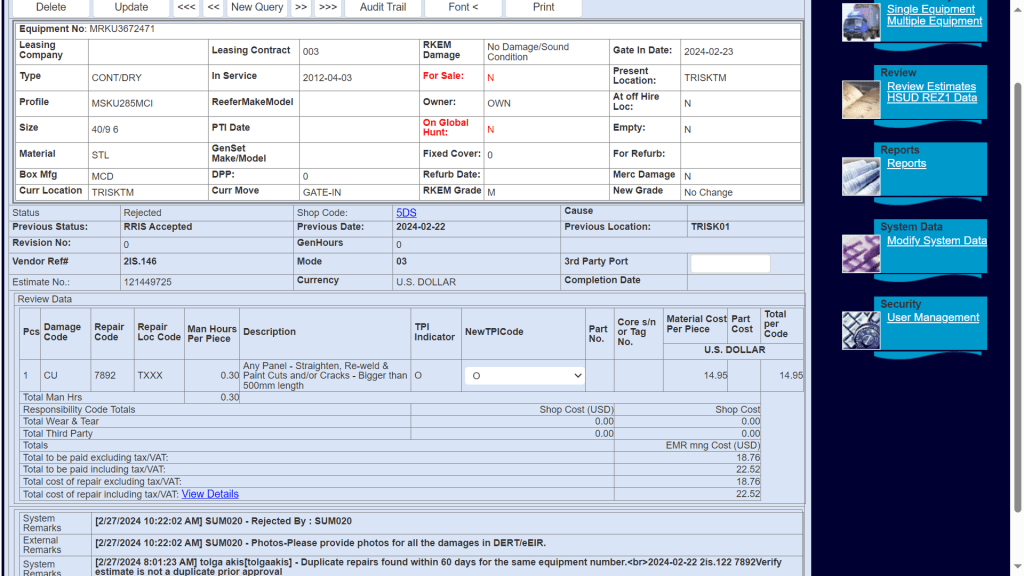Click the Reports section papers icon
This screenshot has height=576, width=1024.
[861, 176]
